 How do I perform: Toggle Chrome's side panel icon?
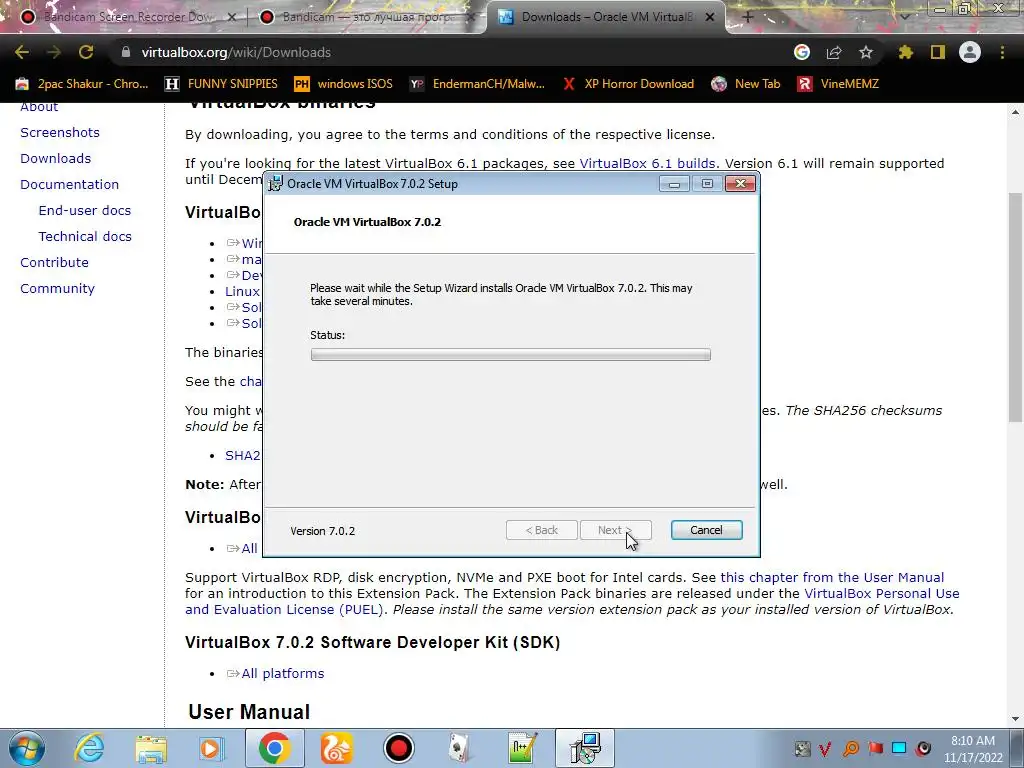[x=938, y=52]
